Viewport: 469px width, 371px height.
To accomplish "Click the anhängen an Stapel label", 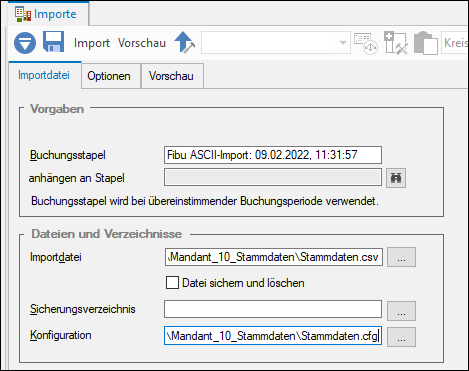I will (x=77, y=178).
